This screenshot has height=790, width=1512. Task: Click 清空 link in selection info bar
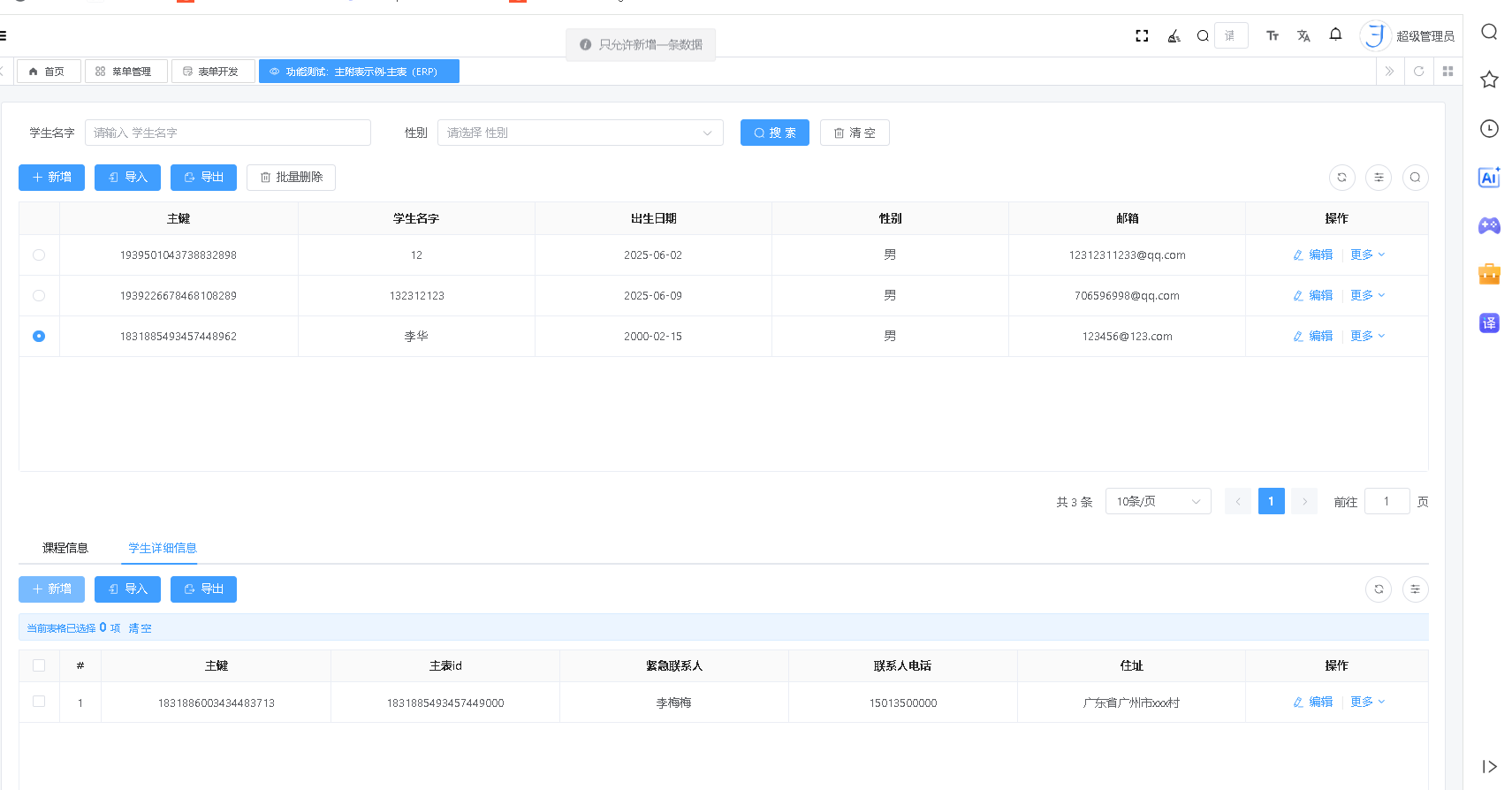pyautogui.click(x=140, y=628)
